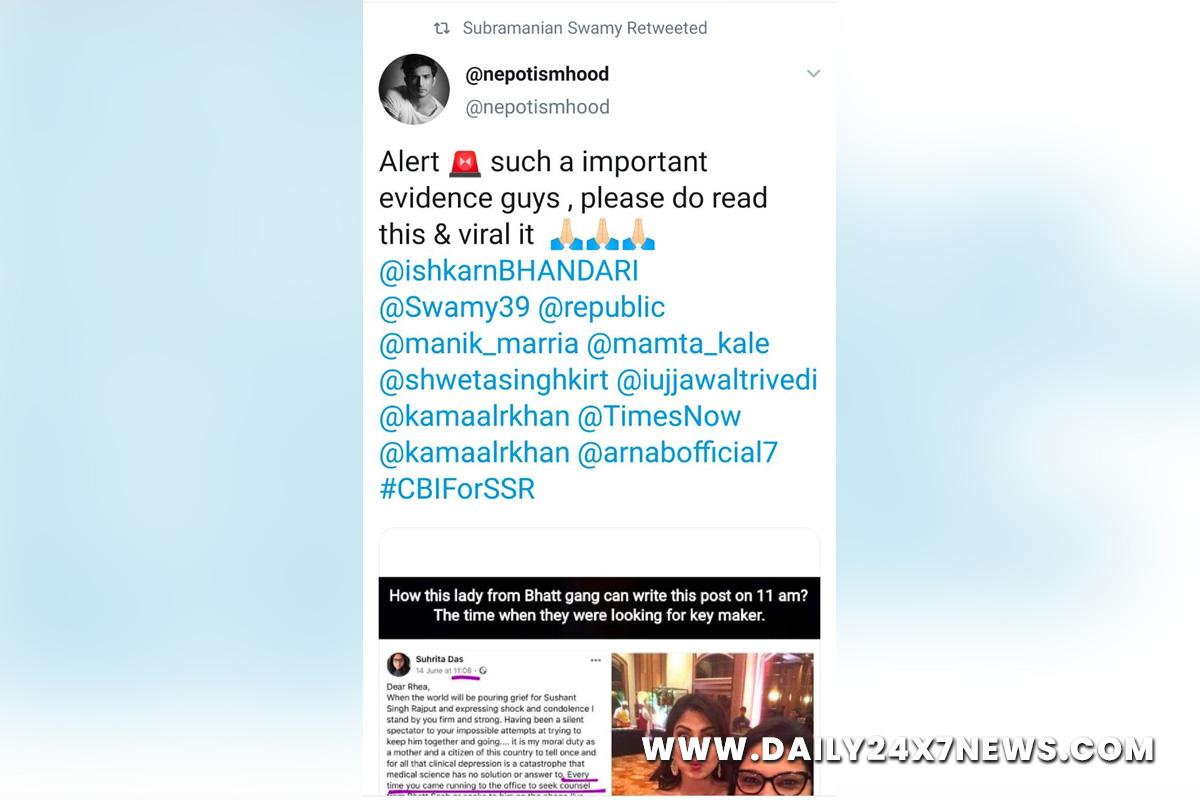1200x800 pixels.
Task: Open the #CBIForSSR hashtag
Action: [x=457, y=488]
